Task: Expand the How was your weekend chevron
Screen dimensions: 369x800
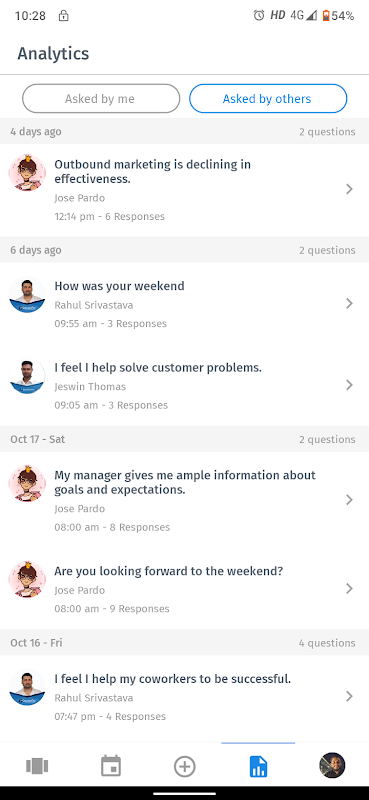Action: (350, 304)
